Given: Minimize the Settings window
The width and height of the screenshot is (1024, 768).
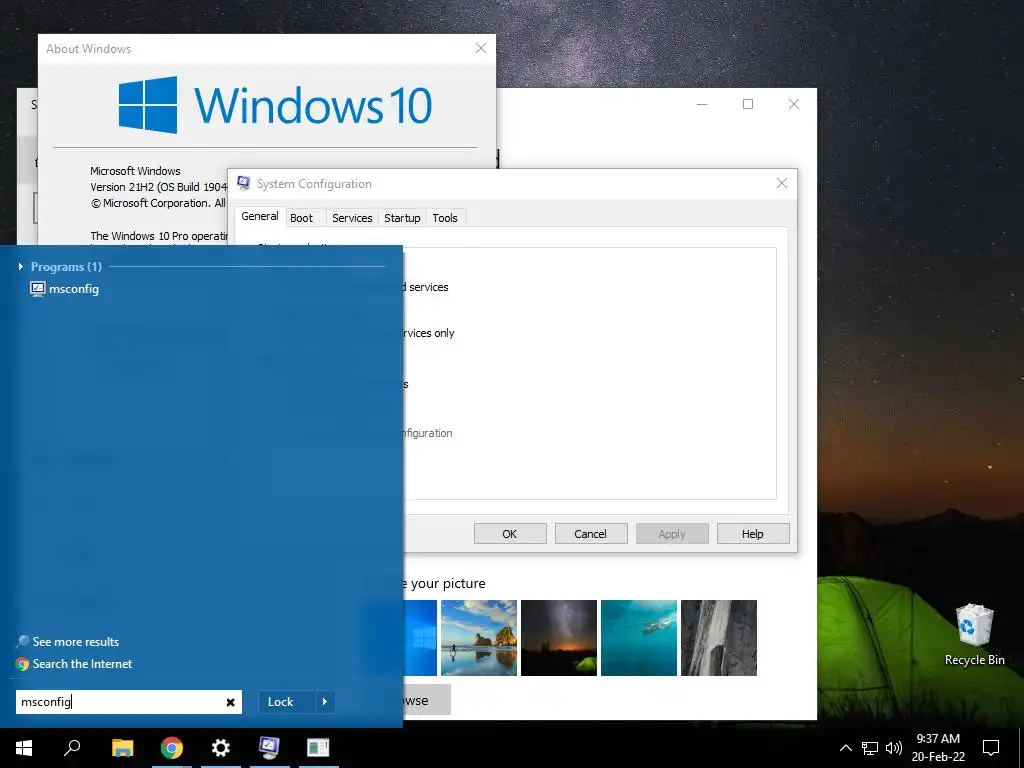Looking at the screenshot, I should 702,104.
